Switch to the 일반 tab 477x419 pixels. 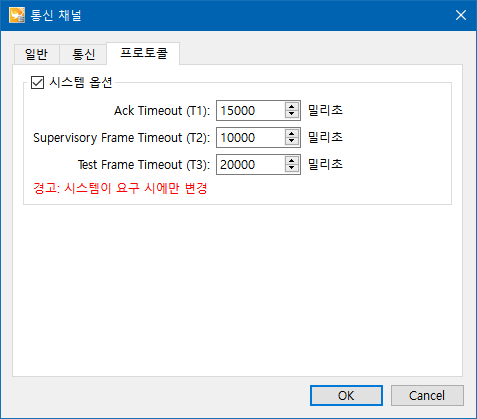pos(37,54)
